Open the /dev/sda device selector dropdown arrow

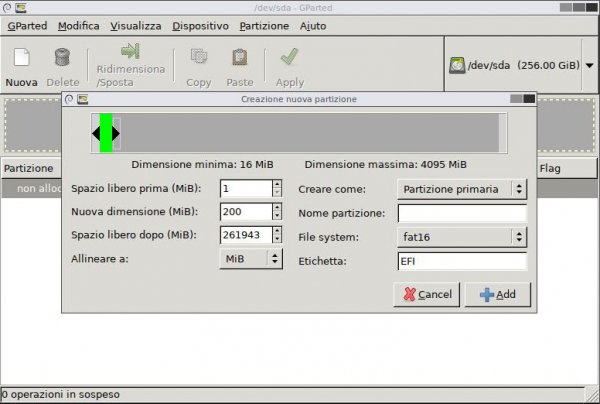click(590, 65)
